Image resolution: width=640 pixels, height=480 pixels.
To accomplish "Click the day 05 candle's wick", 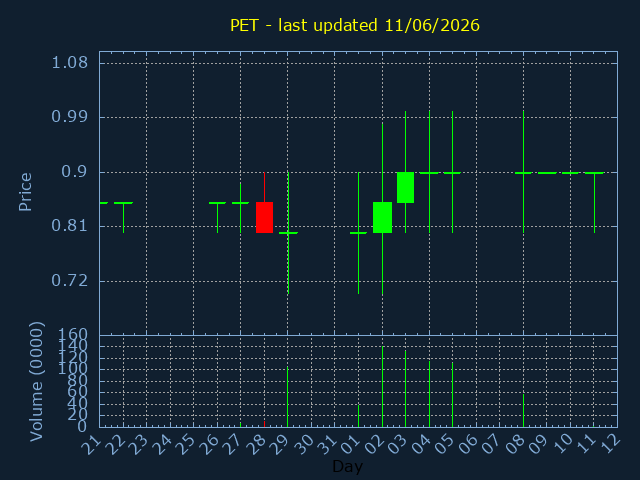I will [452, 171].
